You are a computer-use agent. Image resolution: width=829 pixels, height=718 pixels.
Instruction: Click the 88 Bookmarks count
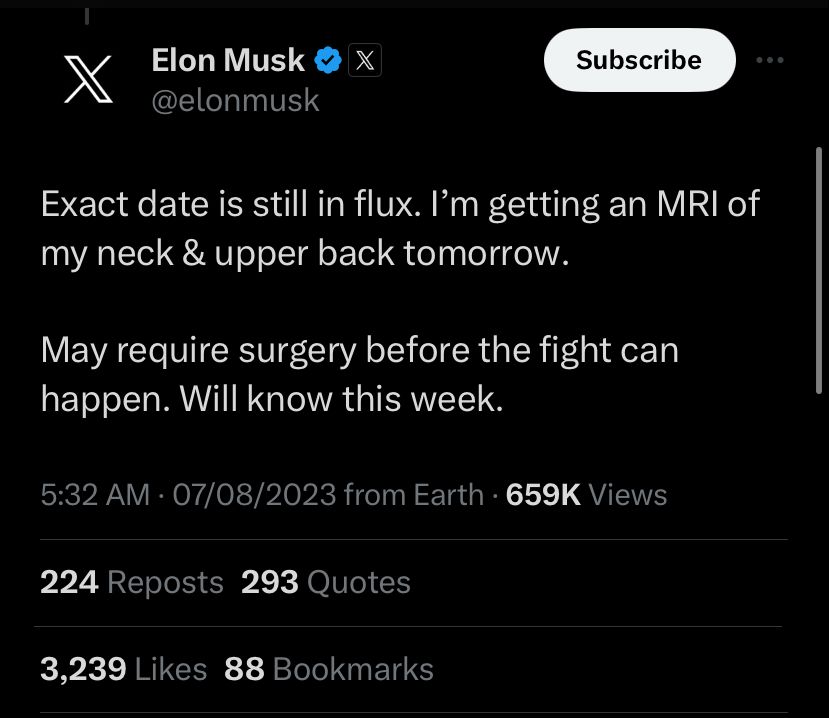pyautogui.click(x=329, y=669)
